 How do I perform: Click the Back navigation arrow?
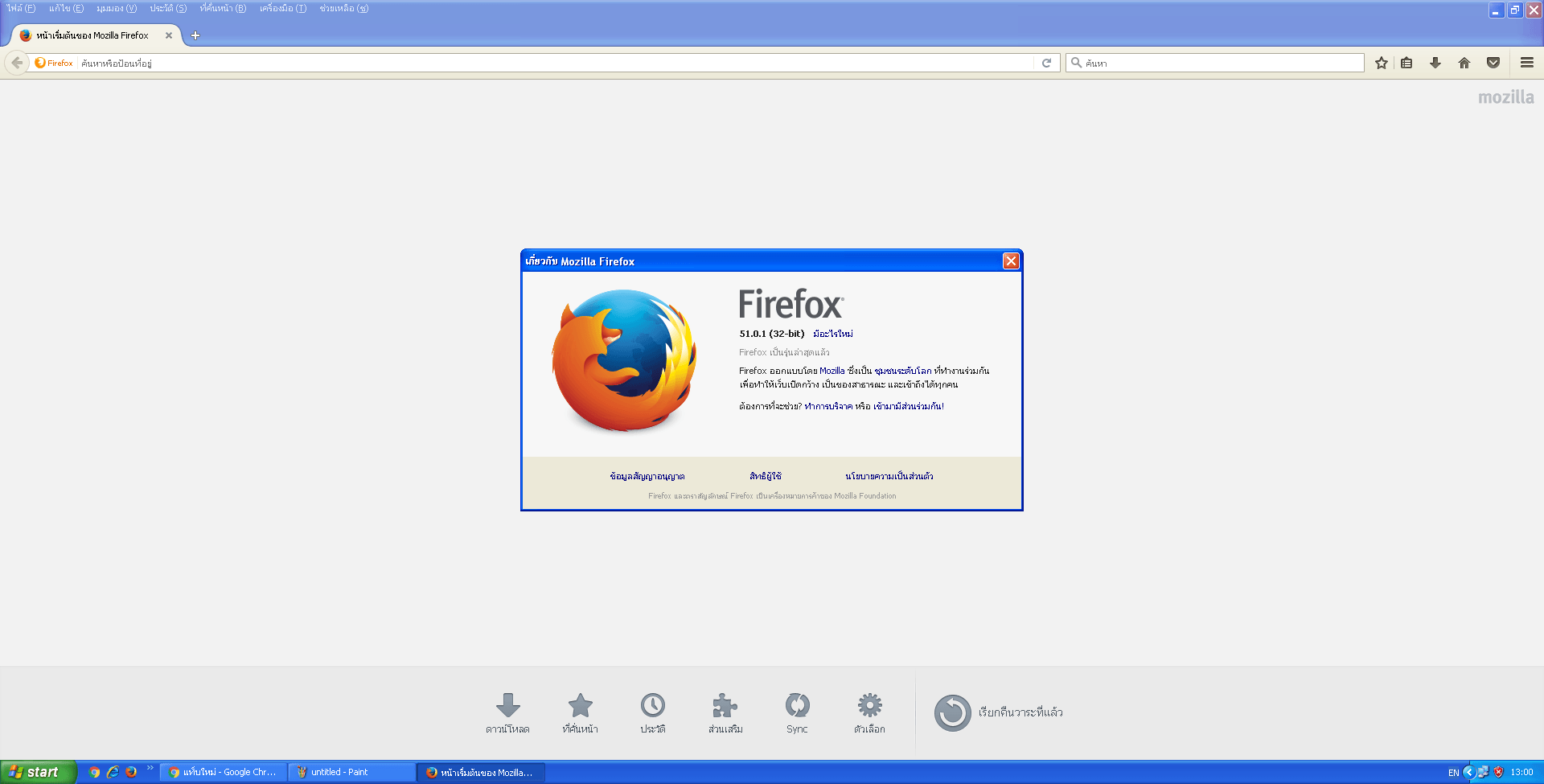click(17, 63)
